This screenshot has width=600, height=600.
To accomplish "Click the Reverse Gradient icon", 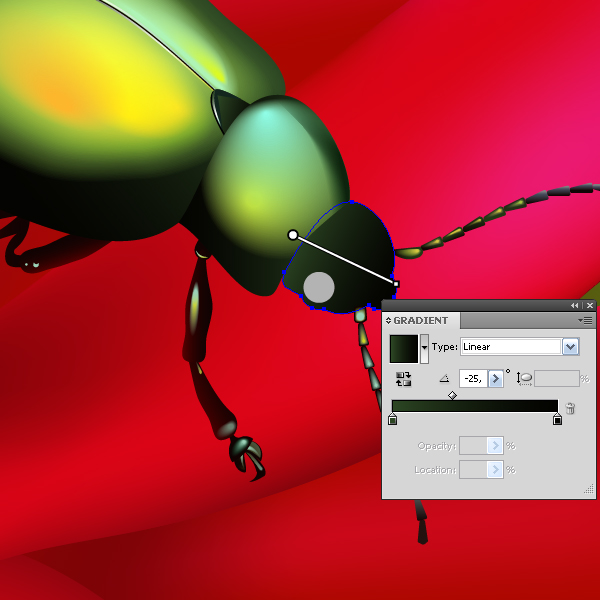I will (x=404, y=379).
